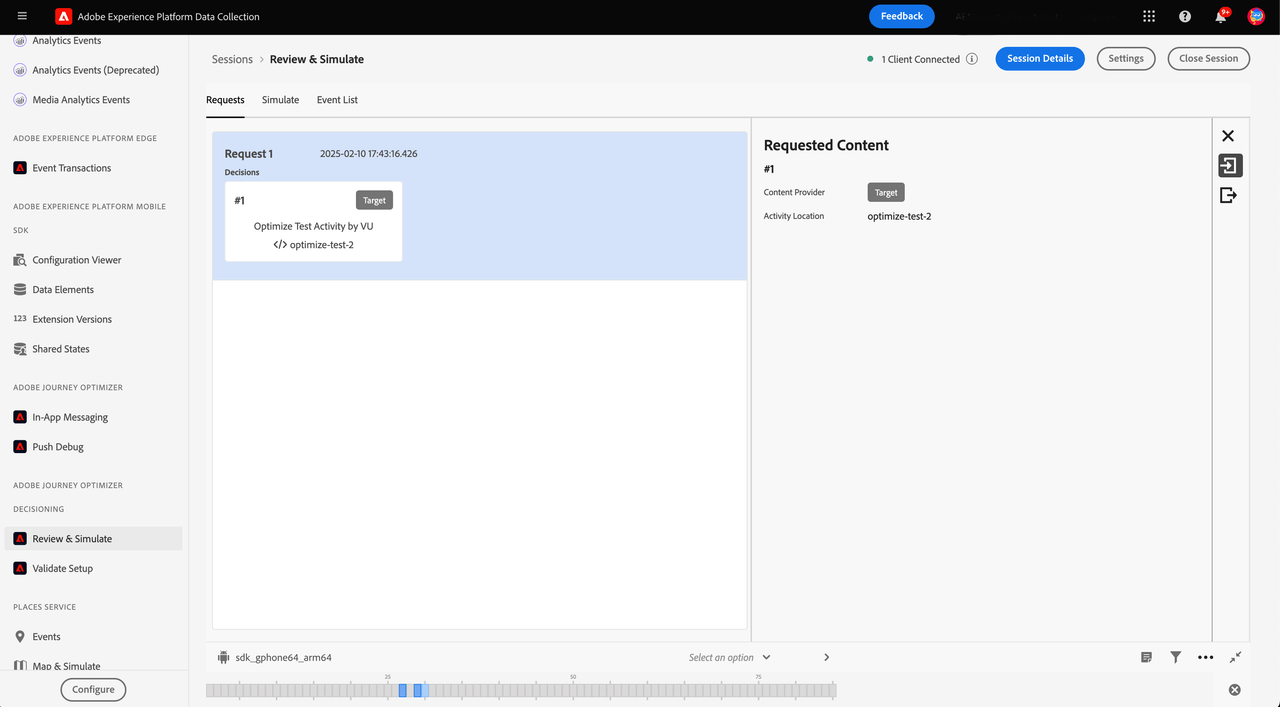This screenshot has height=707, width=1280.
Task: Click the Adobe logo in header
Action: tap(64, 16)
